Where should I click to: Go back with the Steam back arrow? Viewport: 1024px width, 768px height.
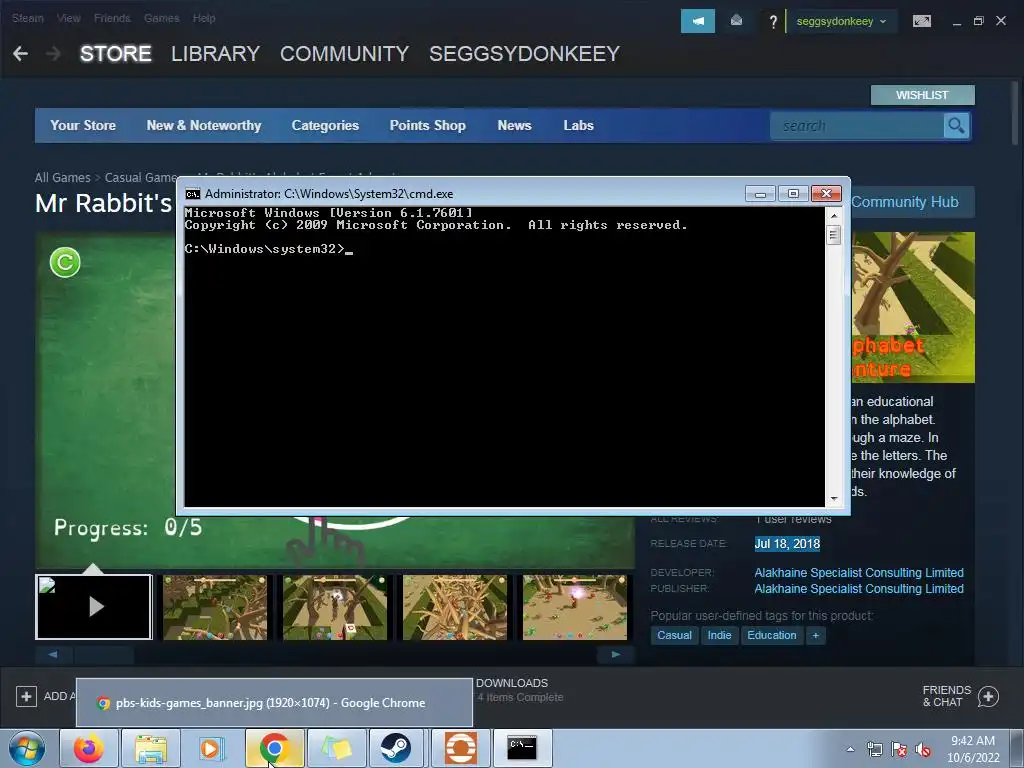(20, 54)
